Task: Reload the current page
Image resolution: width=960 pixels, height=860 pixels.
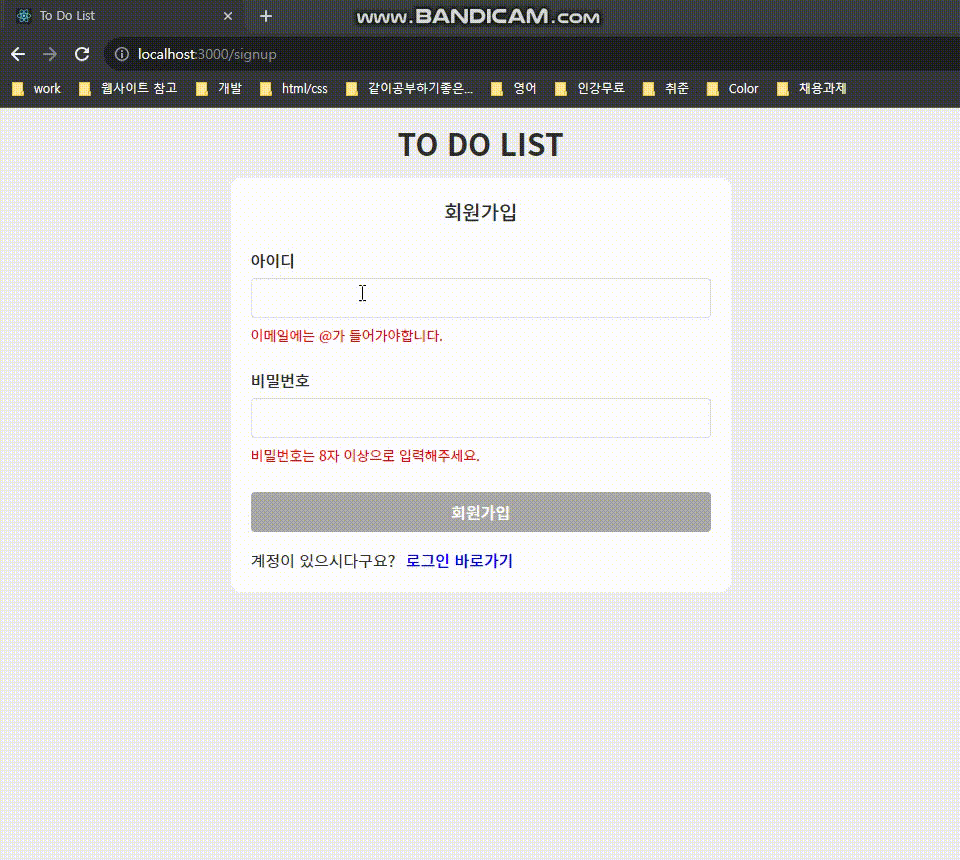Action: click(x=84, y=54)
